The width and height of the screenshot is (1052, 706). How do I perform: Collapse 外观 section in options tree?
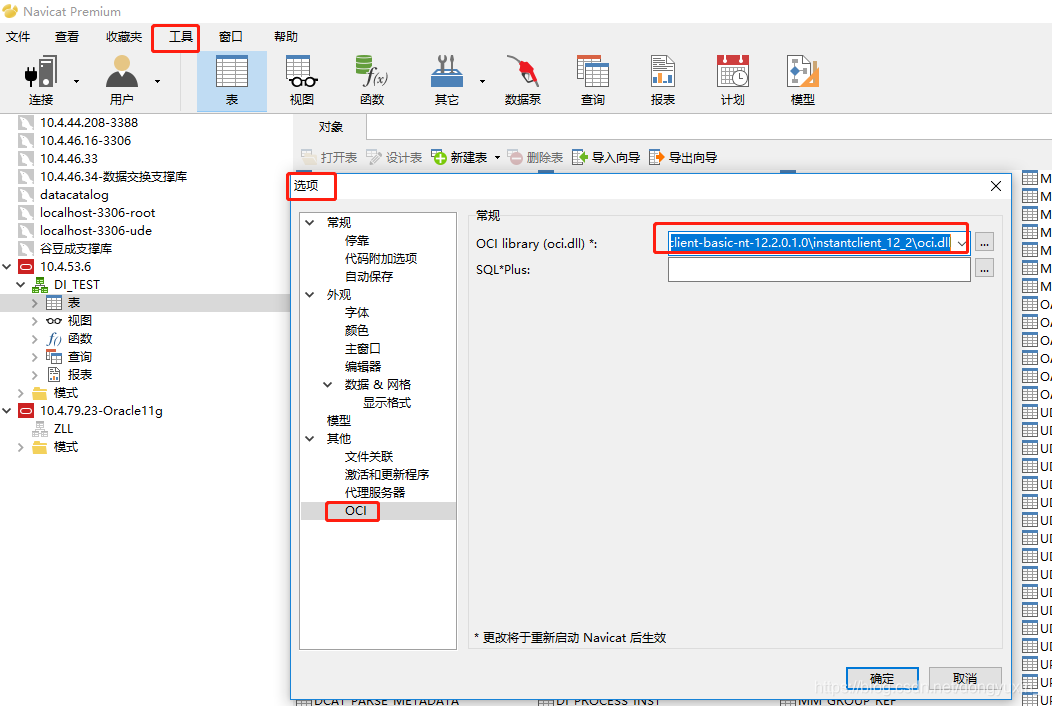310,295
